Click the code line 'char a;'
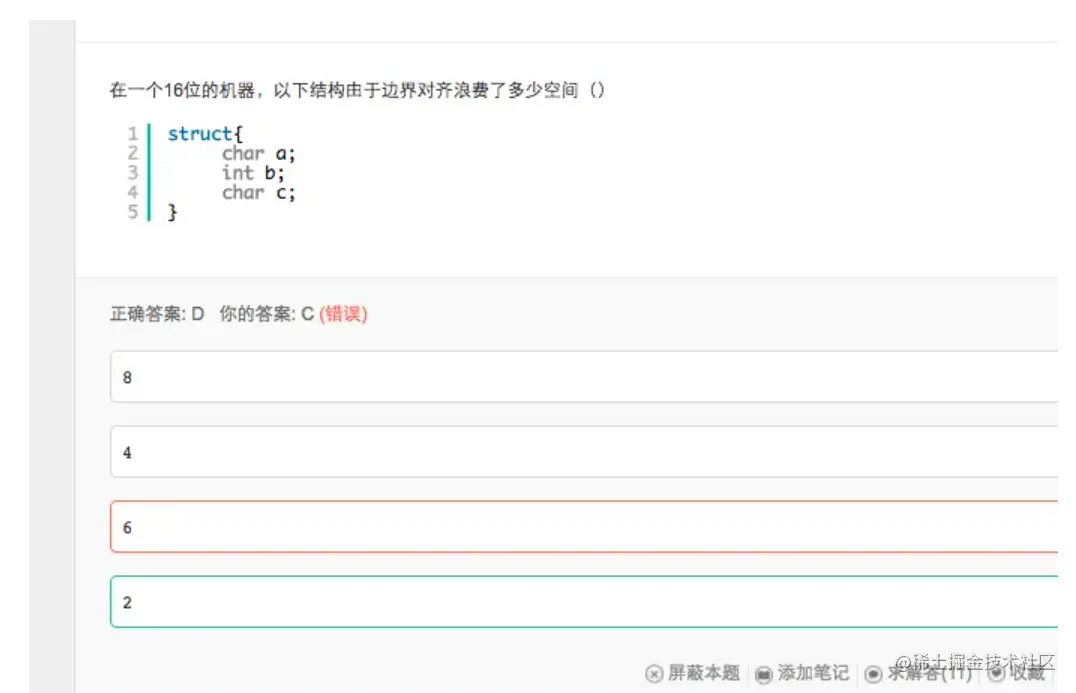The width and height of the screenshot is (1076, 693). [258, 153]
